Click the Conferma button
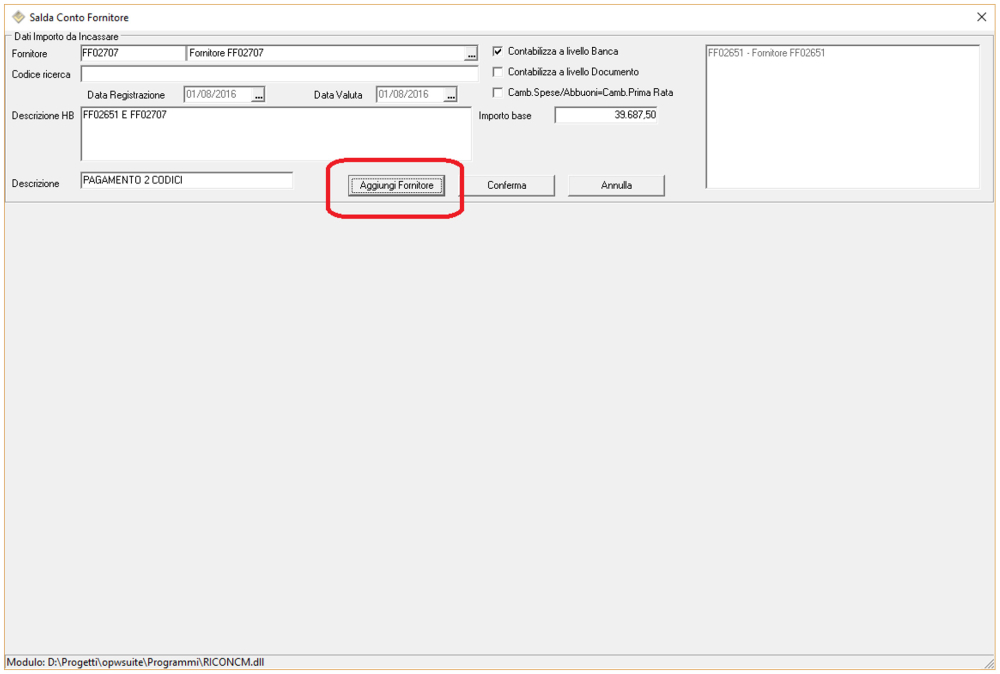 [x=507, y=185]
